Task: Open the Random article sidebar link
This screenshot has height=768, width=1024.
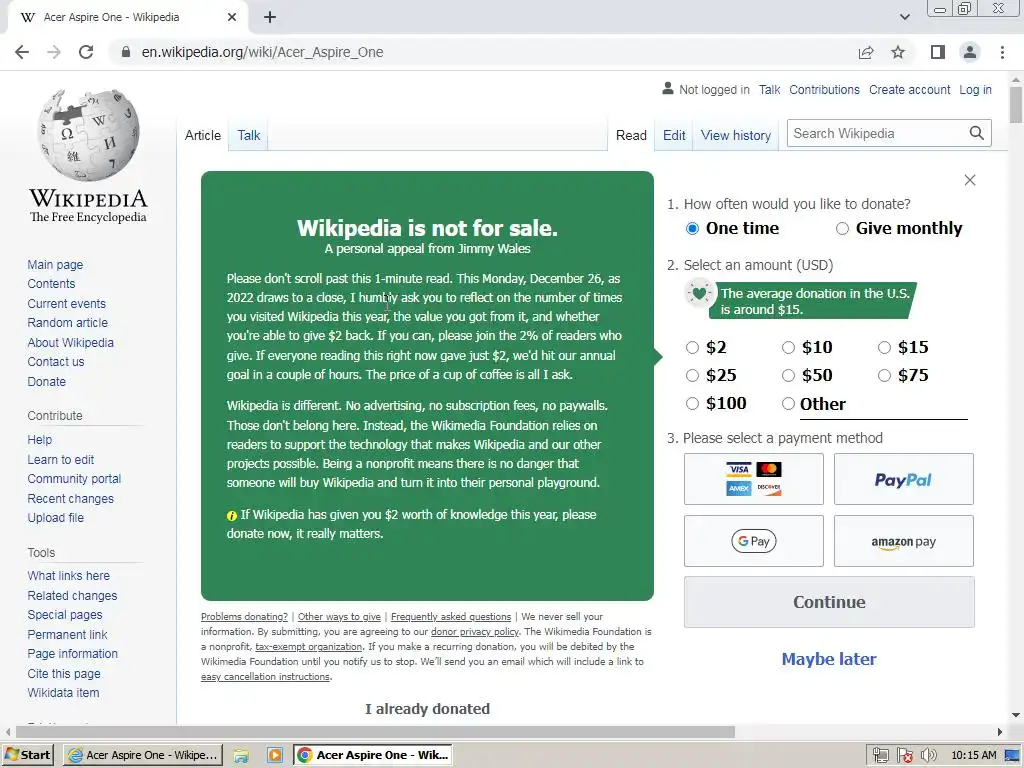Action: click(67, 323)
